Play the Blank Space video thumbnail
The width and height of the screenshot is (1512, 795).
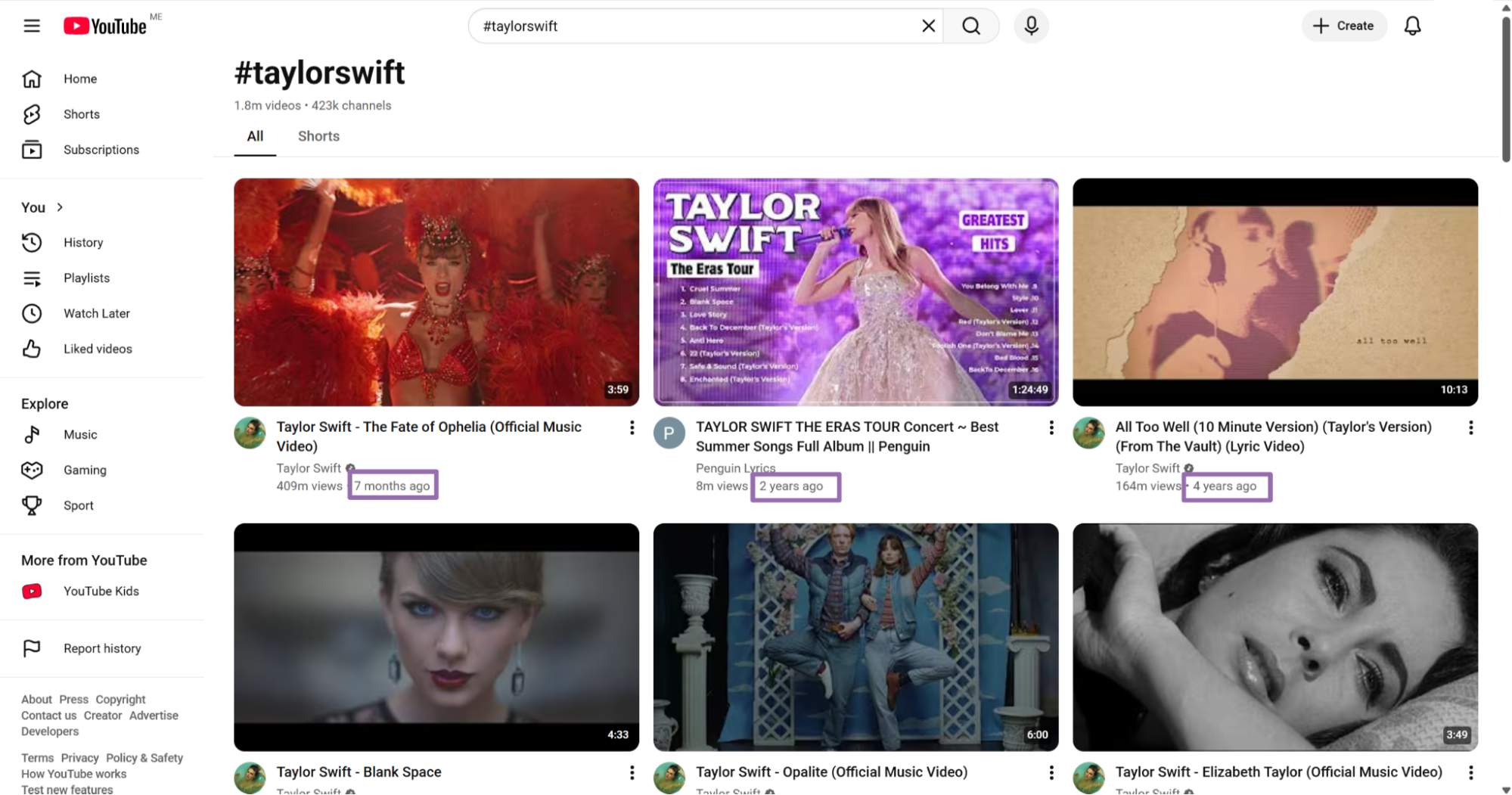(436, 637)
